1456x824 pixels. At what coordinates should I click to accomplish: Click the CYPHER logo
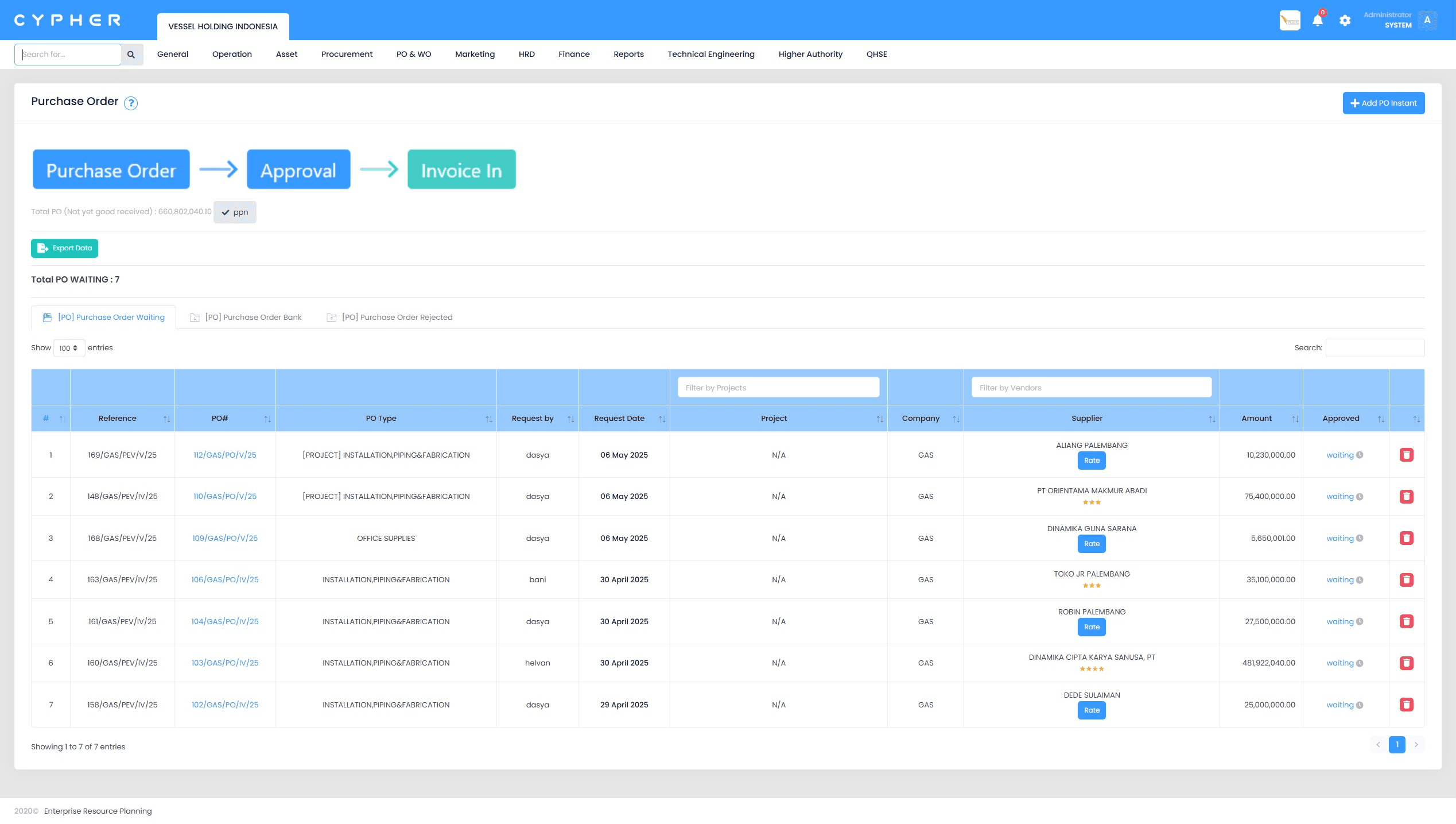click(67, 20)
